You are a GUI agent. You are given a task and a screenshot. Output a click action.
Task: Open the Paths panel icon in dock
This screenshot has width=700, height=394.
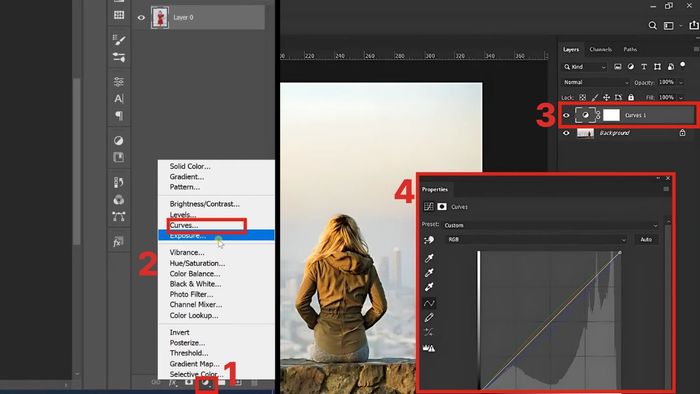point(119,216)
